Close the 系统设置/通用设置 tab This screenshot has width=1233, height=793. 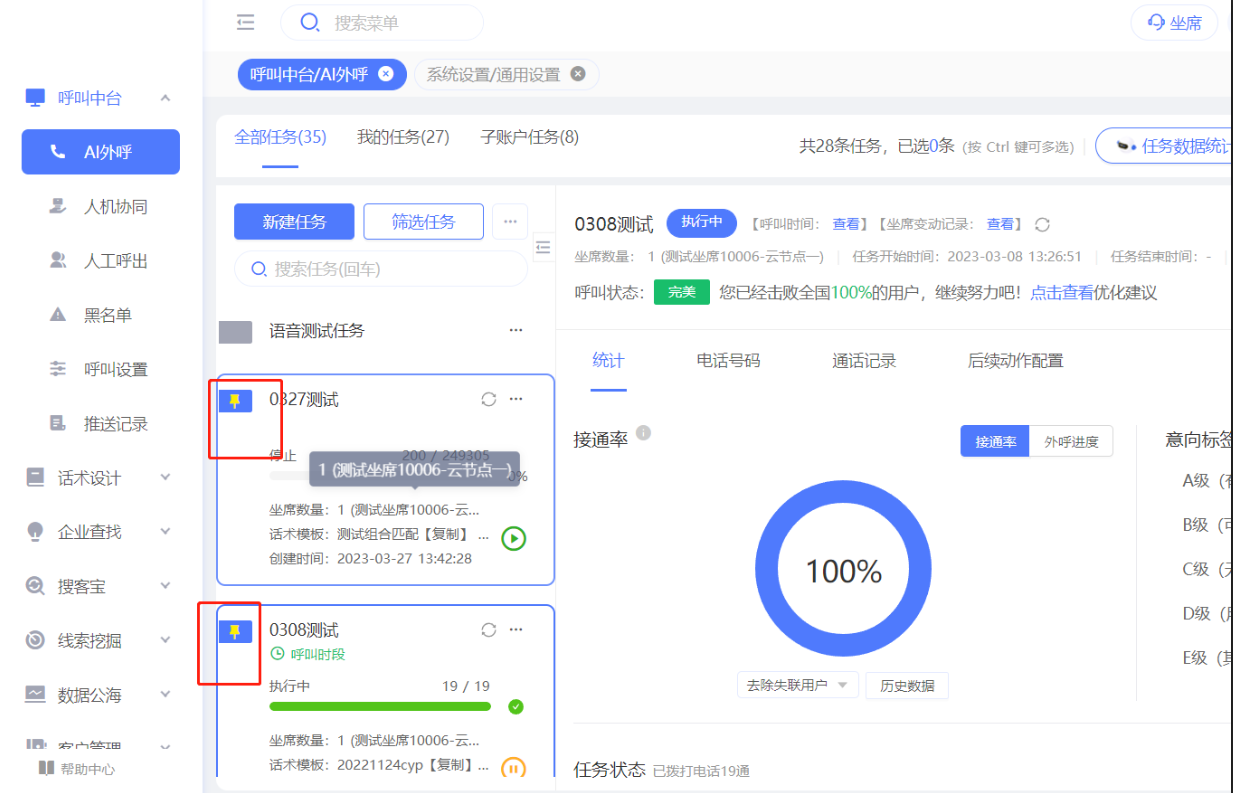[577, 74]
